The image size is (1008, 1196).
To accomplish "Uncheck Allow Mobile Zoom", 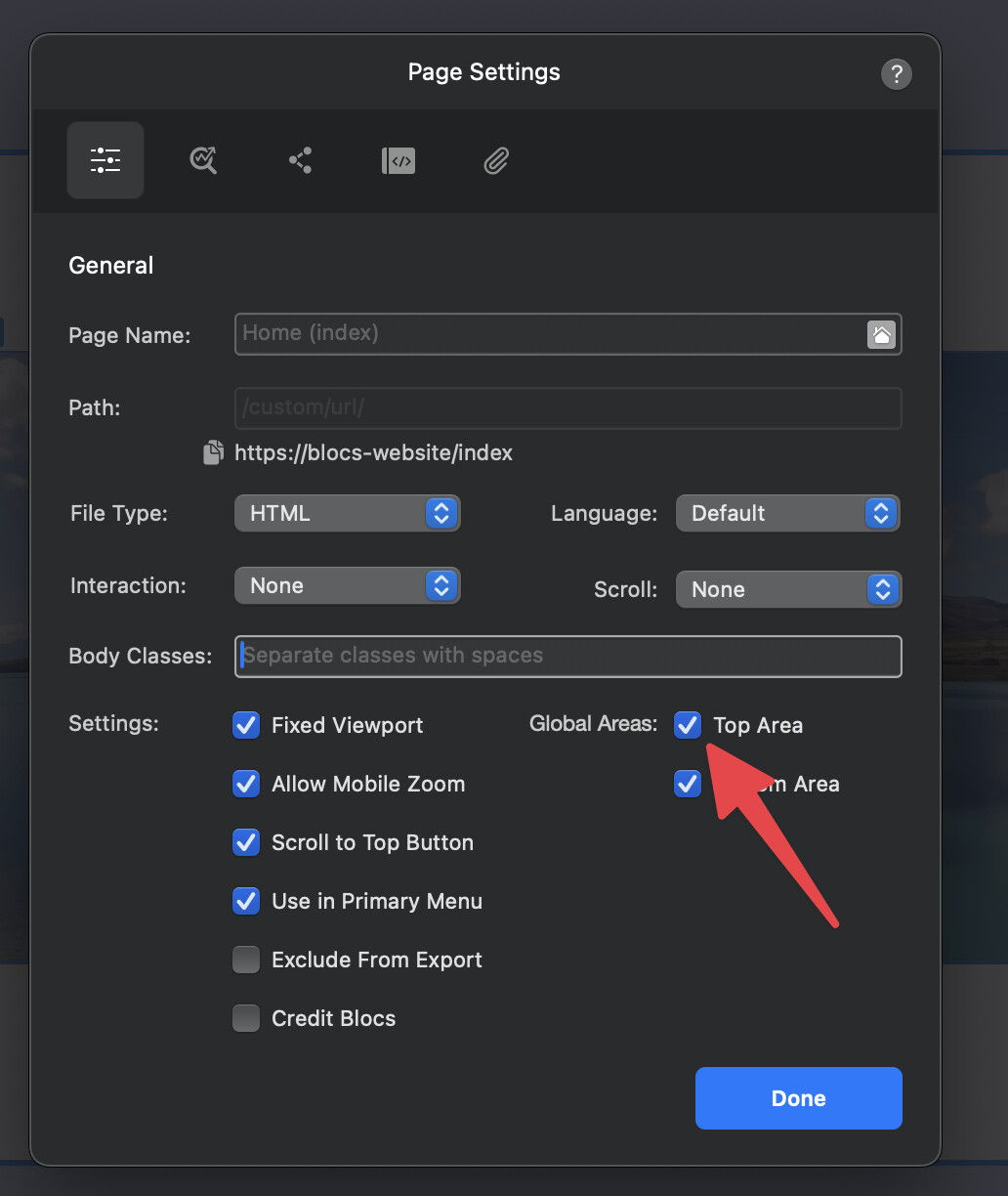I will tap(246, 784).
